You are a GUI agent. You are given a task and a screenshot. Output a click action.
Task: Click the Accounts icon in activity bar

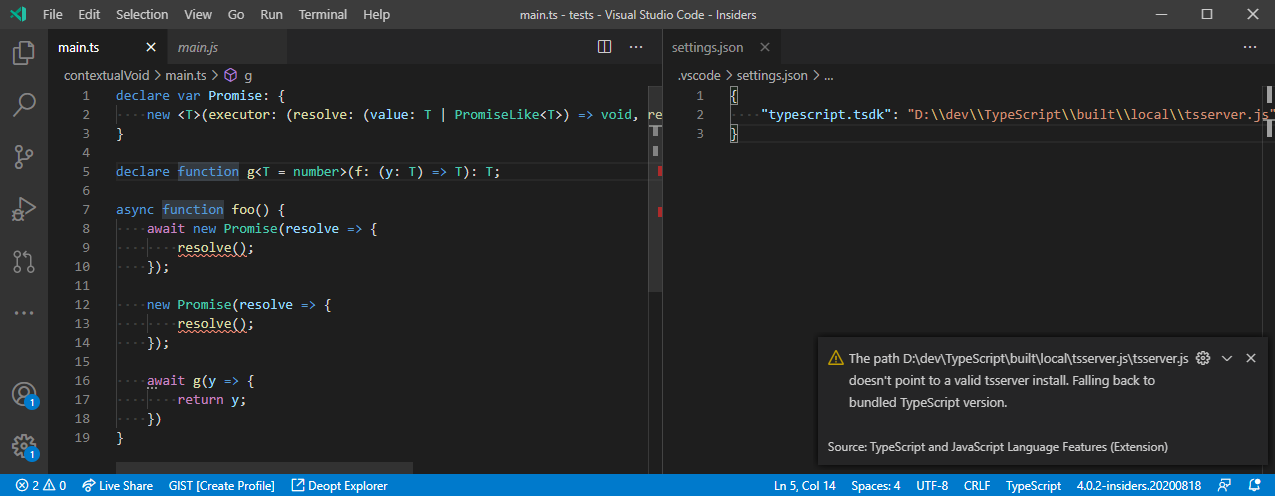tap(24, 394)
